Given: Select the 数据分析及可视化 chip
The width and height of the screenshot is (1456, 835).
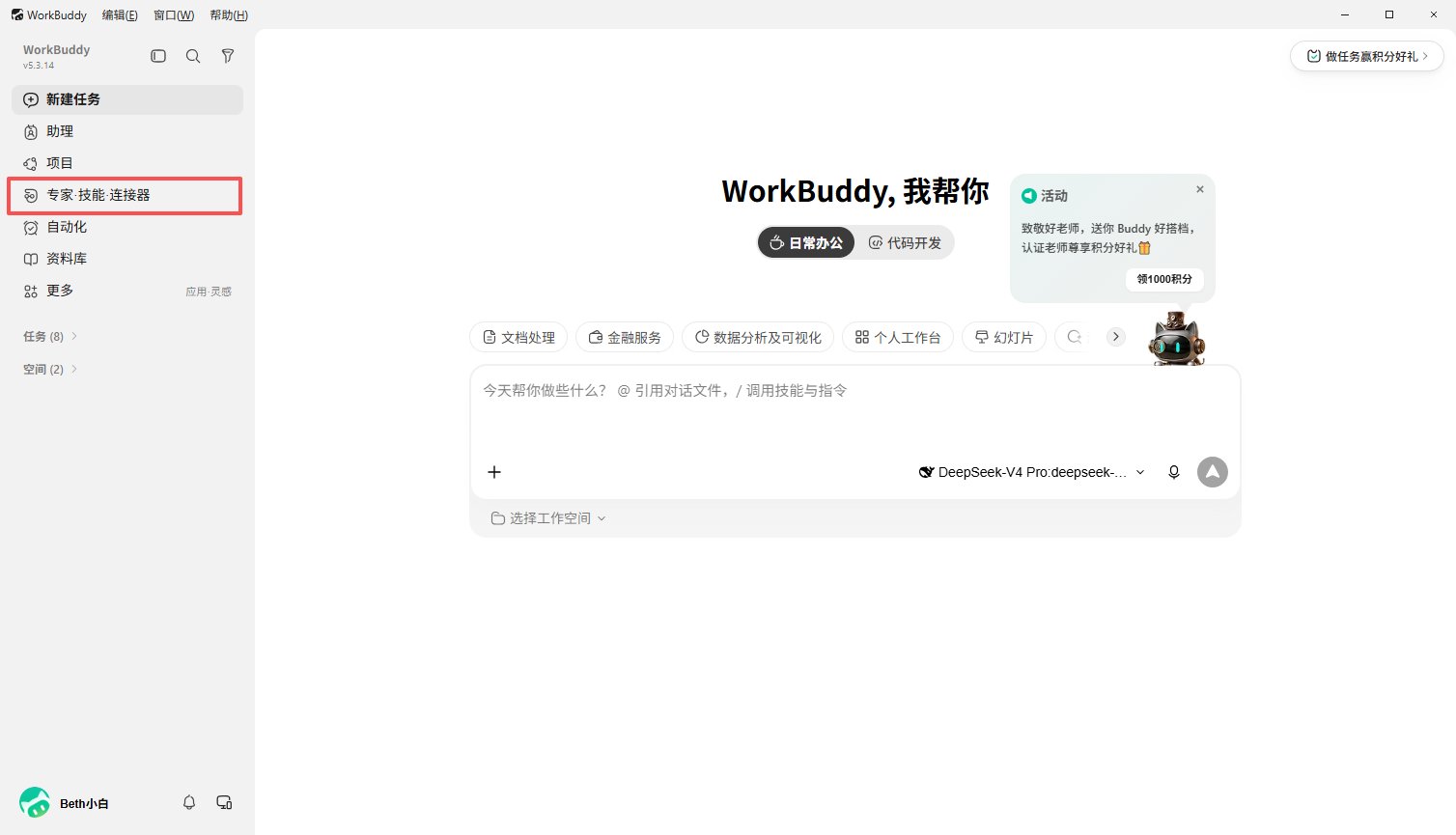Looking at the screenshot, I should click(x=758, y=337).
